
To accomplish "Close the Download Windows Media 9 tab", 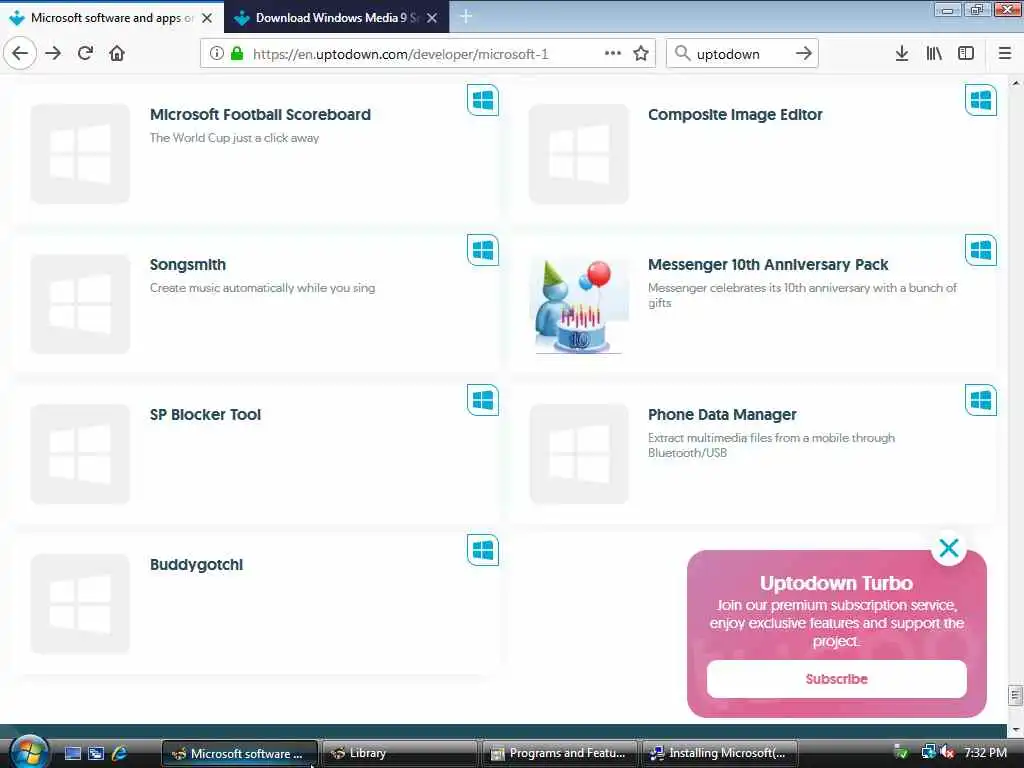I will [432, 18].
